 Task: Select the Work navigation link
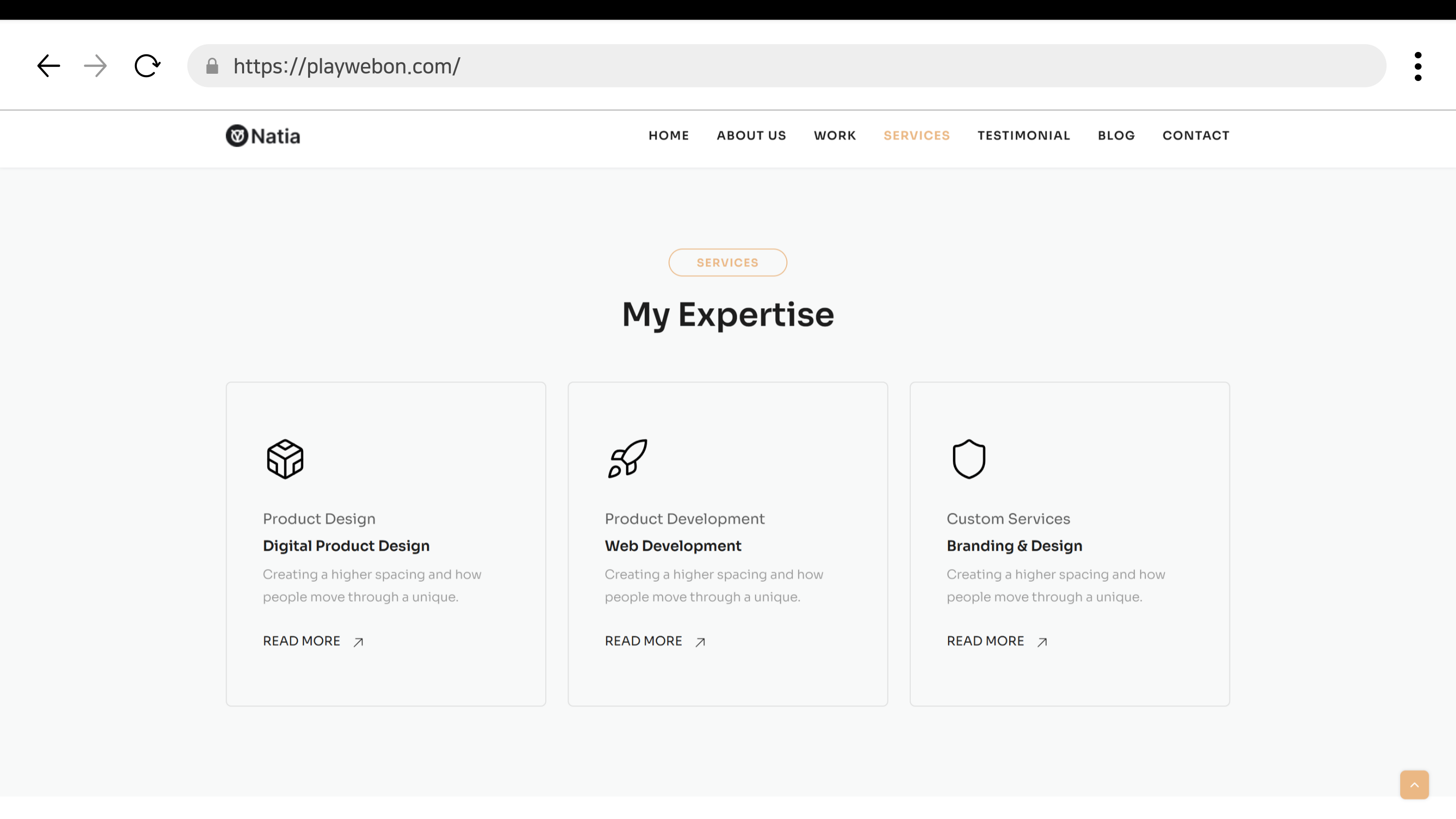(x=835, y=136)
